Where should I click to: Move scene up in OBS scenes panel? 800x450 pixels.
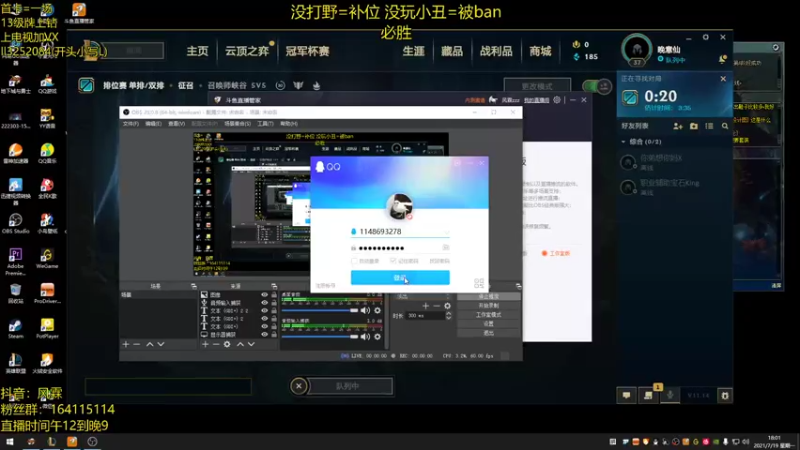149,344
